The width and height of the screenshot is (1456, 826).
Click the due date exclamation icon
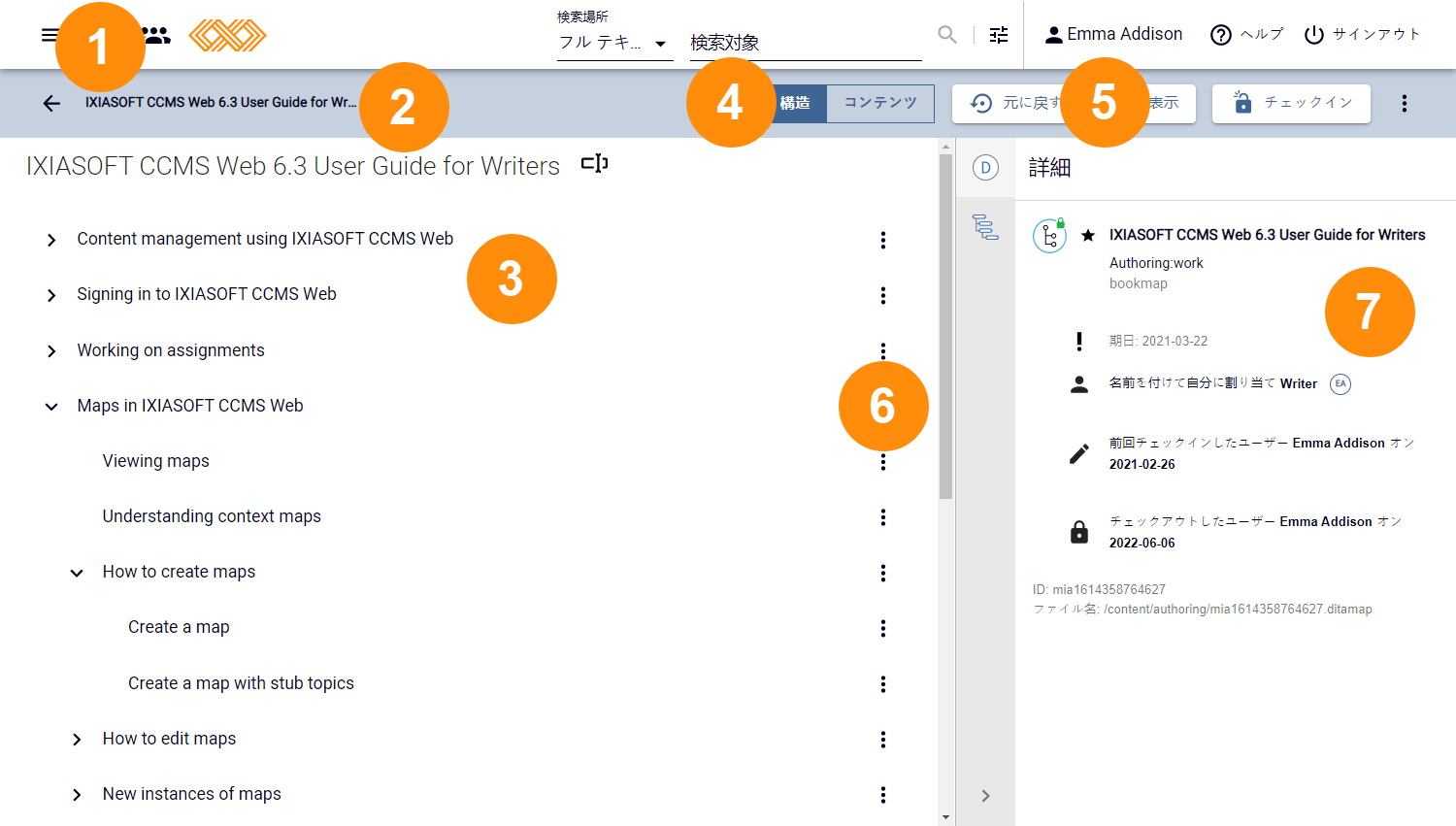coord(1079,341)
